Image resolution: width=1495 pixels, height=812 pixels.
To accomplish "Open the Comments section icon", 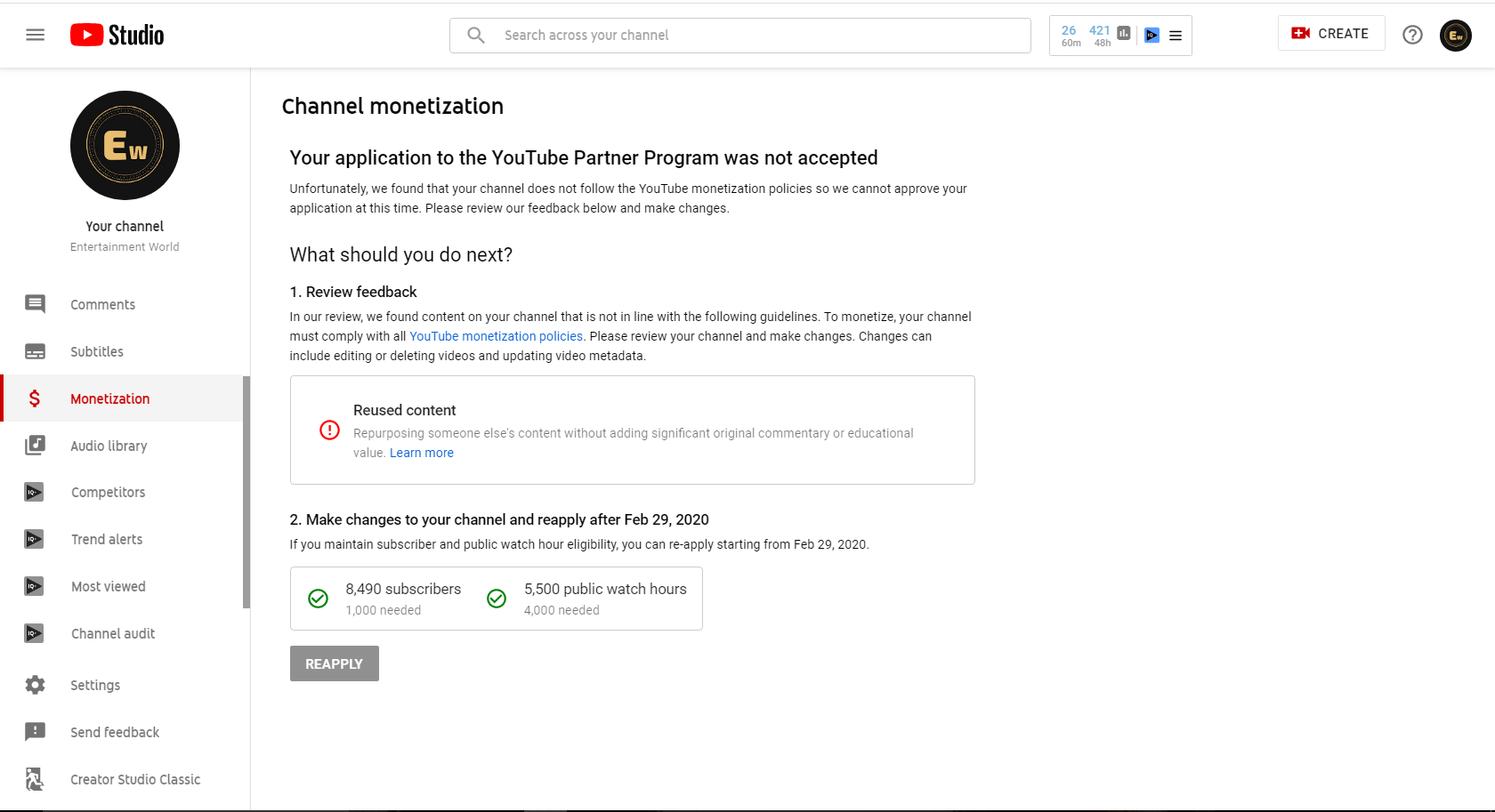I will pyautogui.click(x=36, y=304).
